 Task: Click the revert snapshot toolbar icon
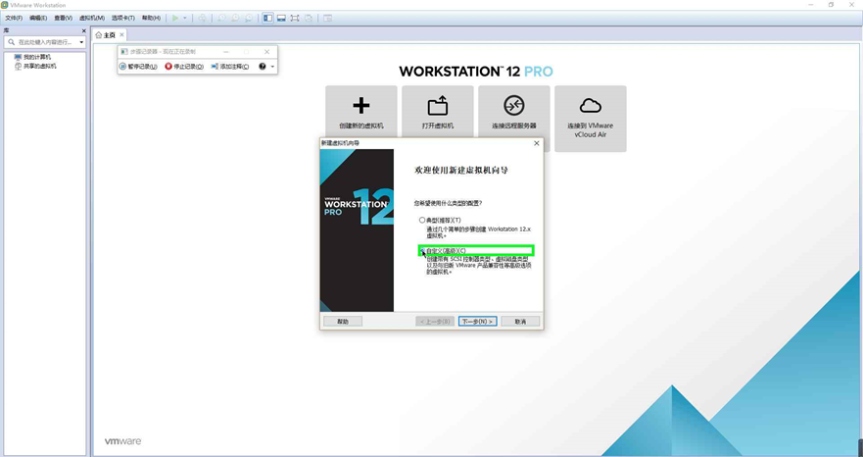click(236, 18)
